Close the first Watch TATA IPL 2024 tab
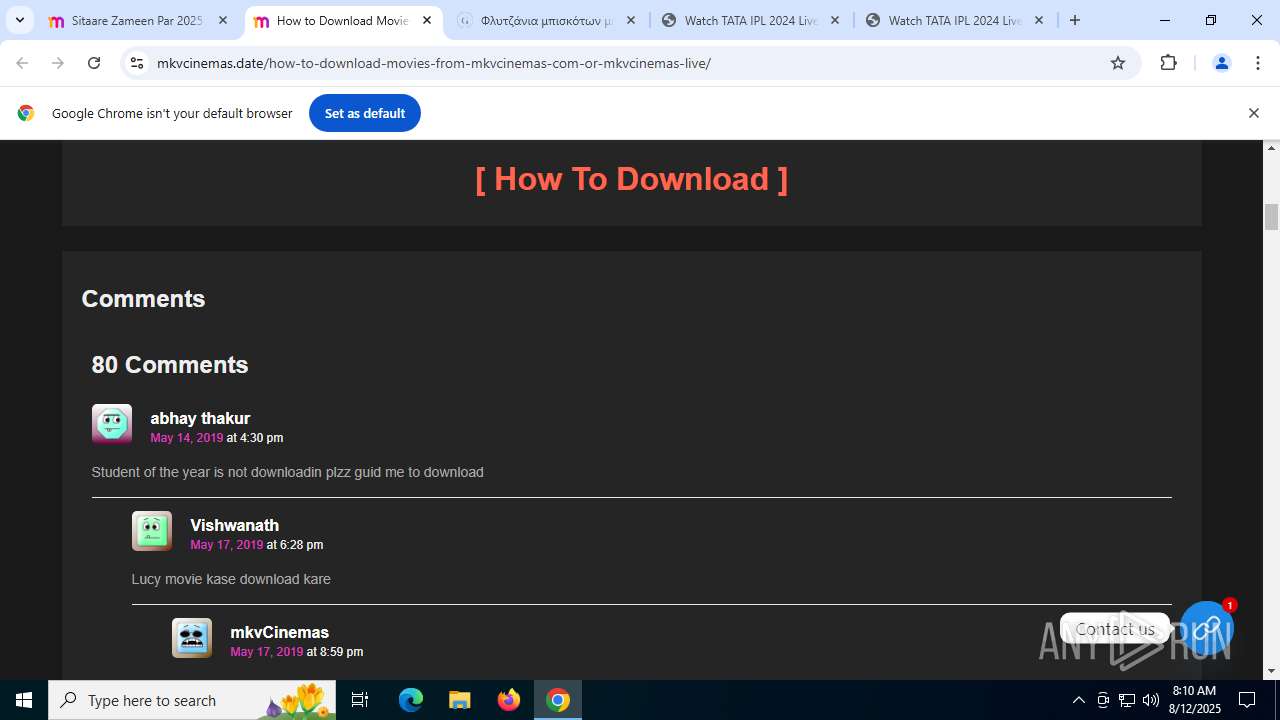 tap(835, 20)
